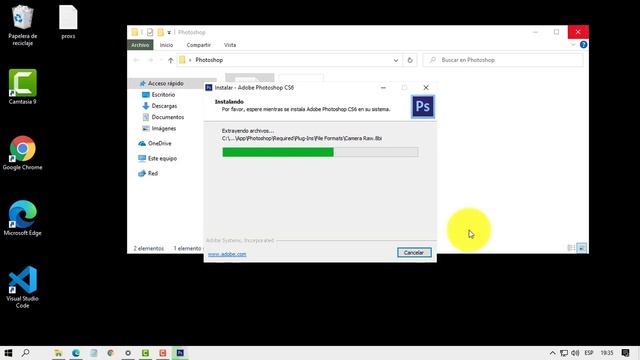Click the 'Instalando' heading text
Screen dimensions: 640x360
[x=229, y=102]
